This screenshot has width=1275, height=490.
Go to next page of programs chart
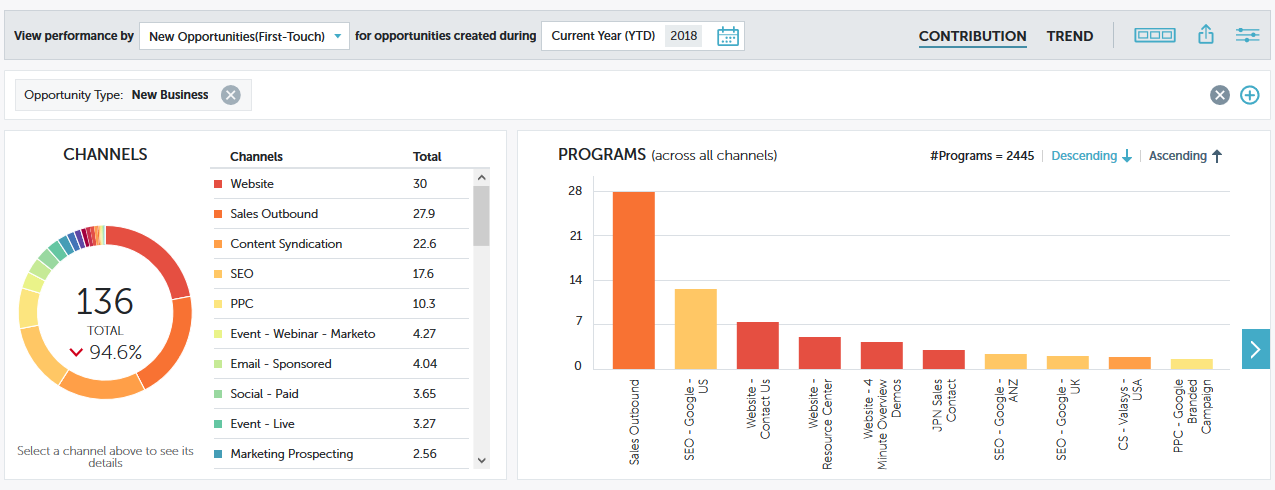pyautogui.click(x=1256, y=349)
